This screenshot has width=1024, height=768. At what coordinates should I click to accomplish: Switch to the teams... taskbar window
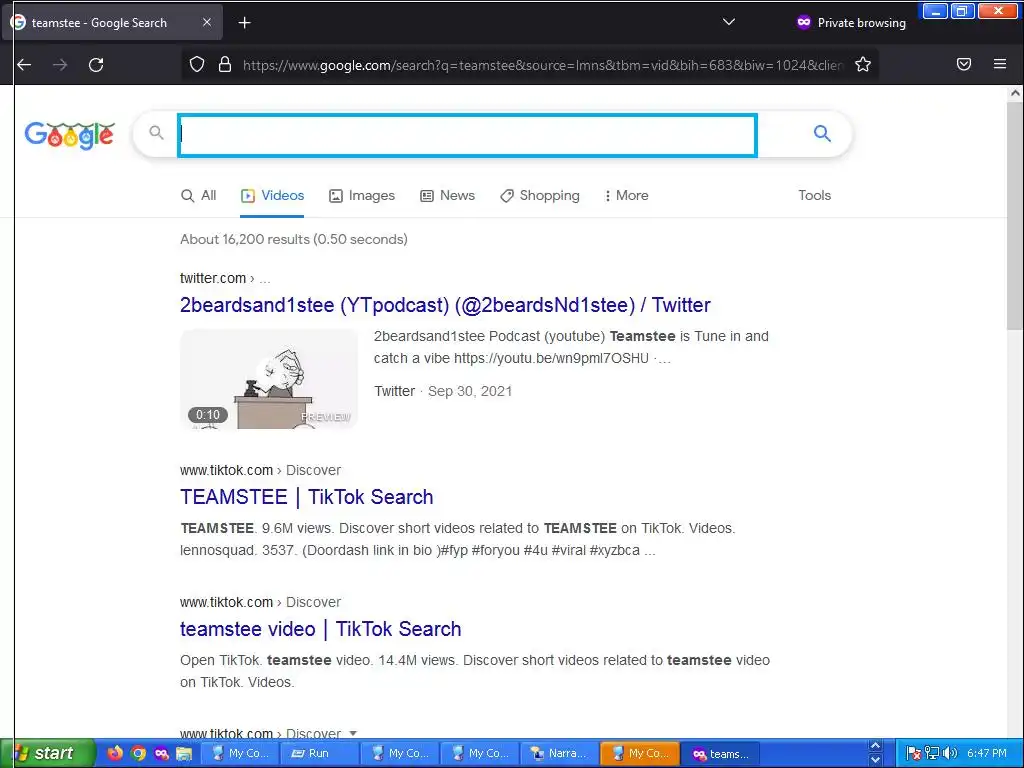[x=720, y=753]
